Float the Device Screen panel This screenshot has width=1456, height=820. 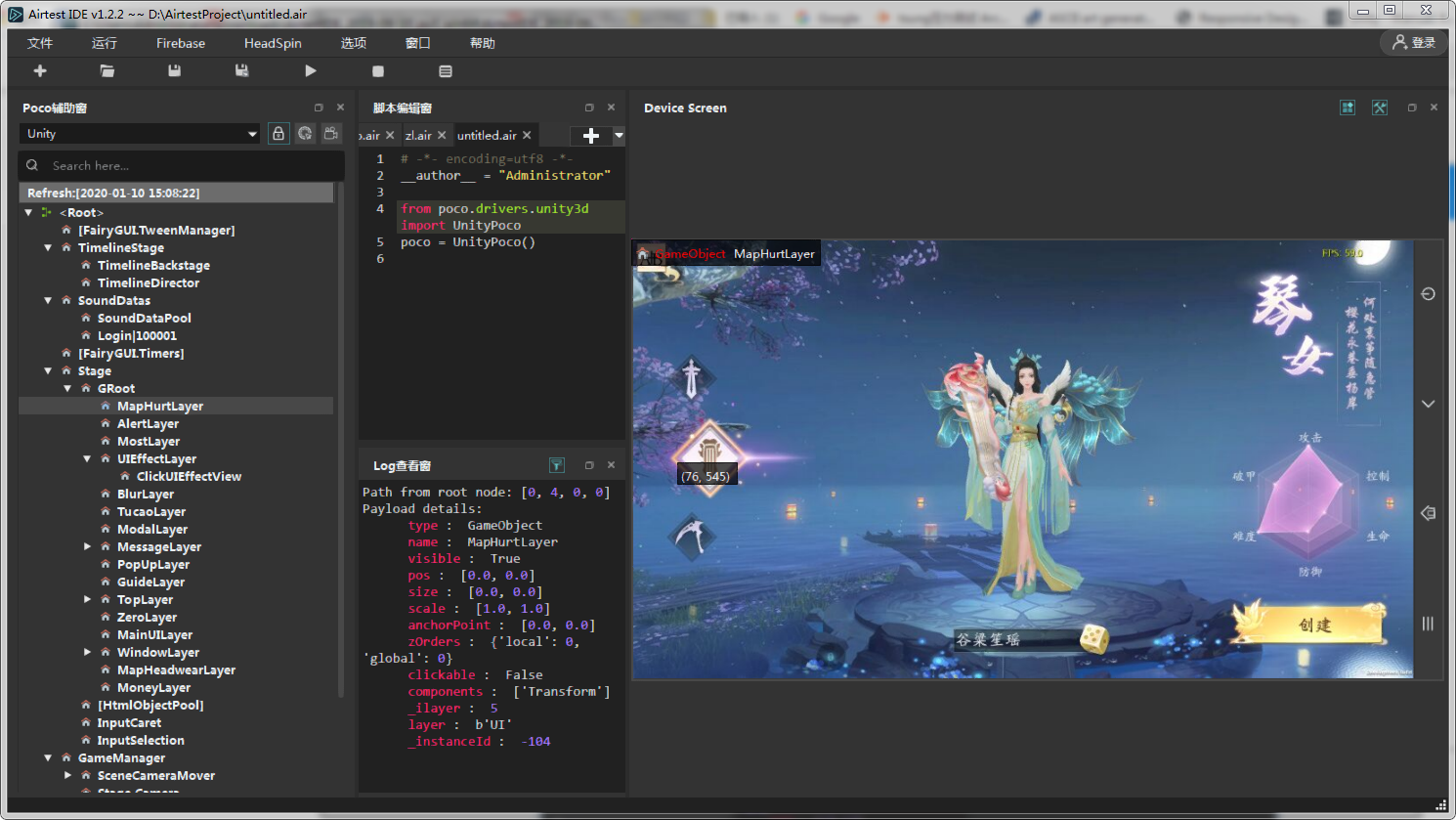pos(1412,108)
